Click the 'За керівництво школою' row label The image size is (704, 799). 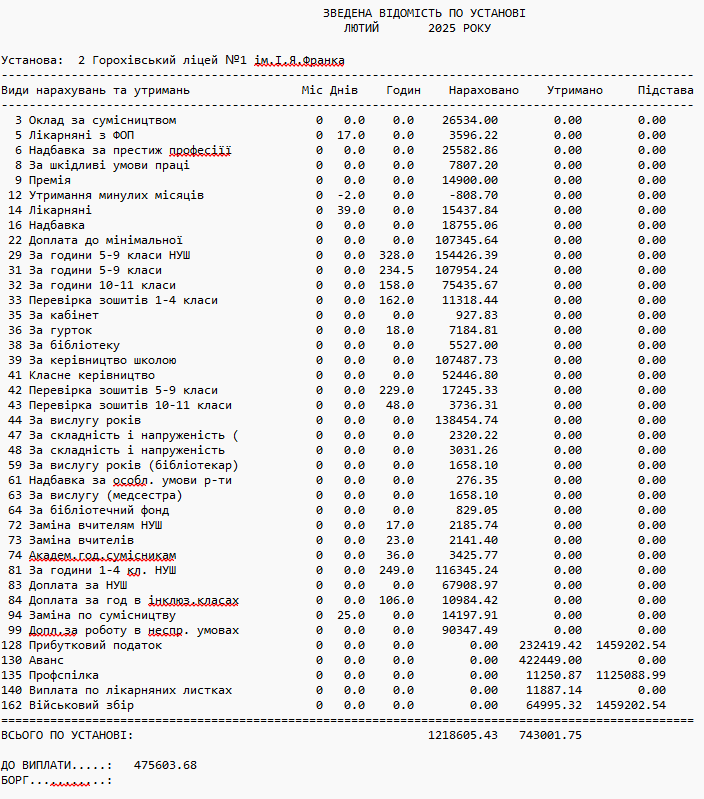point(102,360)
